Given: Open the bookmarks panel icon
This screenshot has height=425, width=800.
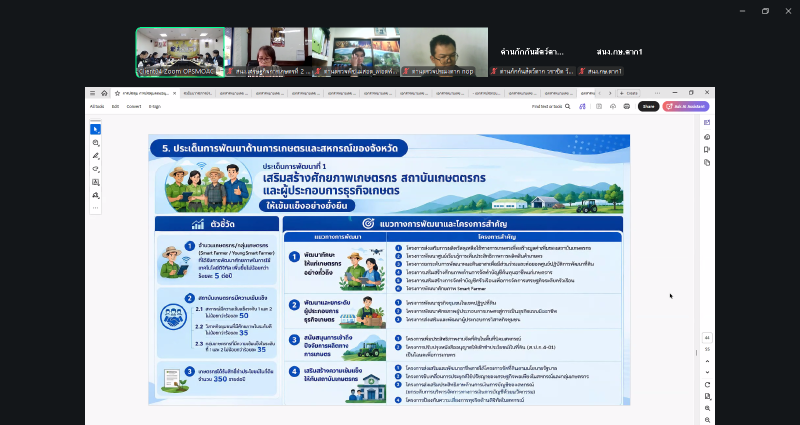Looking at the screenshot, I should 707,149.
